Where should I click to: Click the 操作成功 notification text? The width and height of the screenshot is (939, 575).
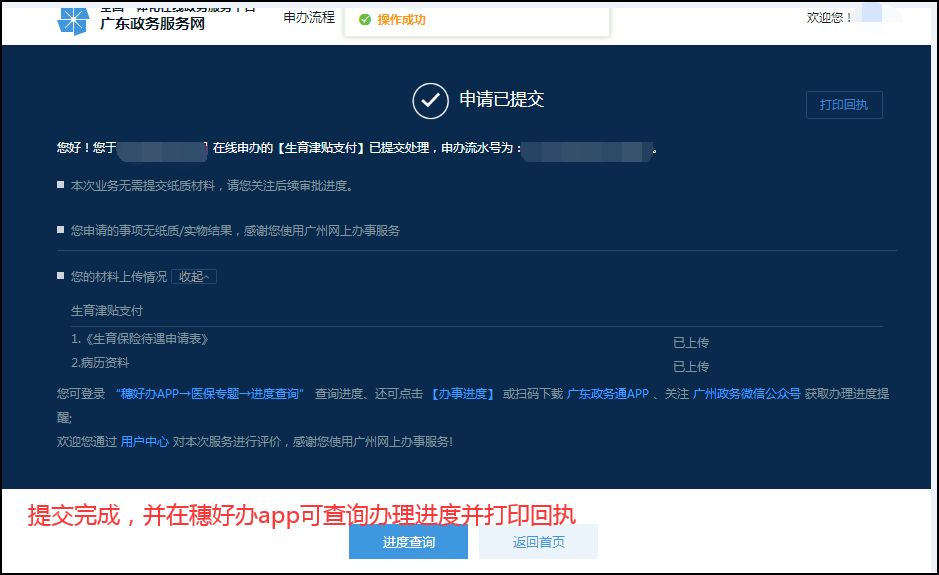[401, 20]
